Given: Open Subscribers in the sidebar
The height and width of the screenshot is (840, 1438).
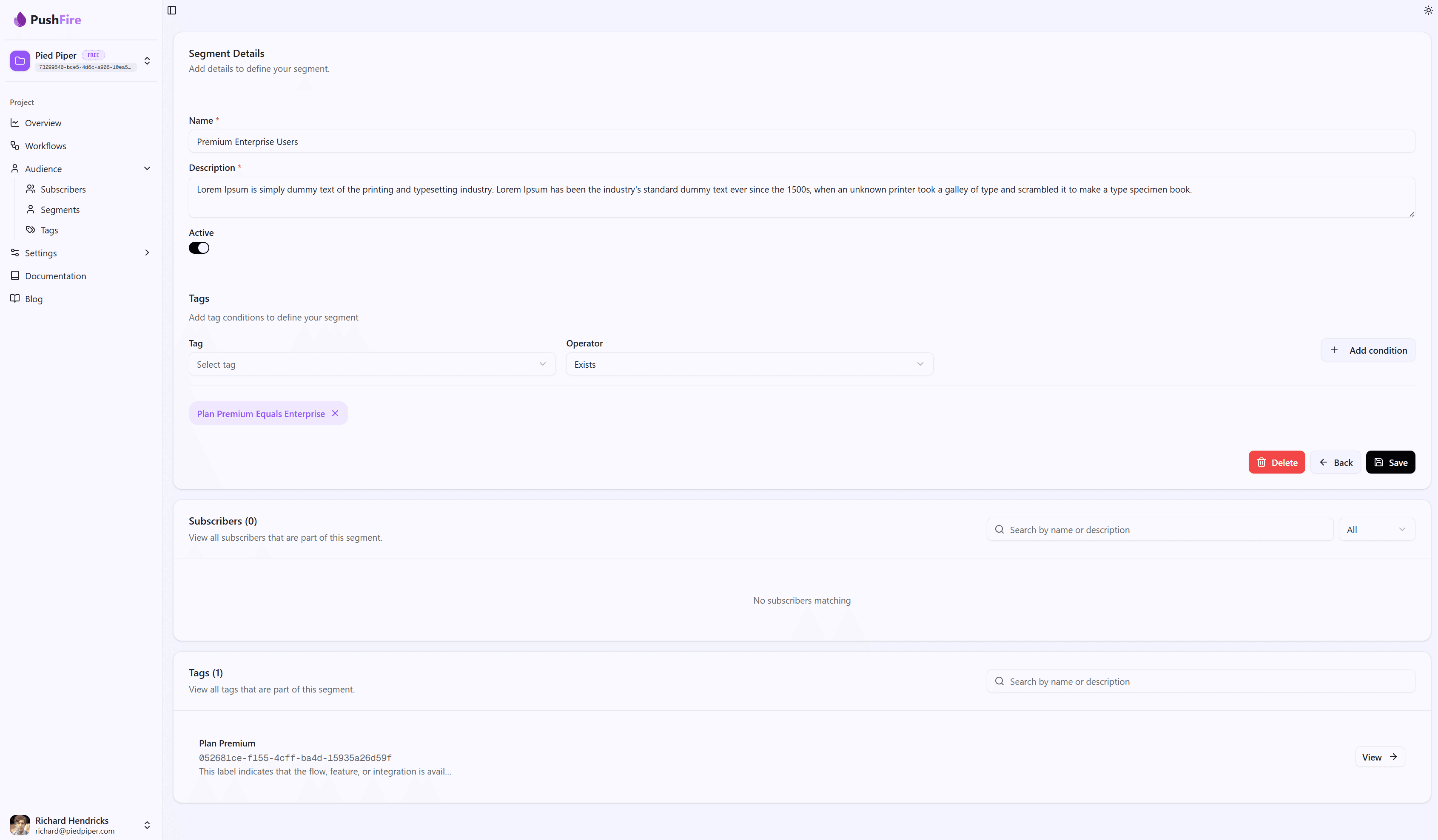Looking at the screenshot, I should tap(63, 189).
